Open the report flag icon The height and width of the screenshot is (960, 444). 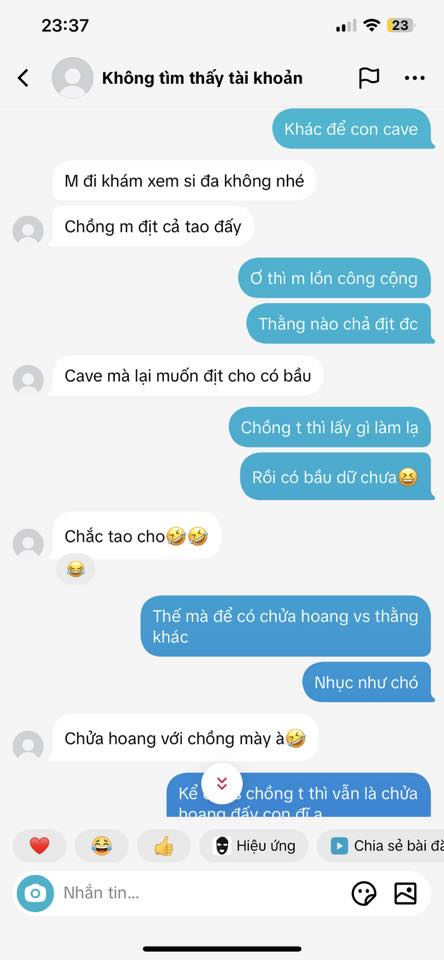coord(369,78)
